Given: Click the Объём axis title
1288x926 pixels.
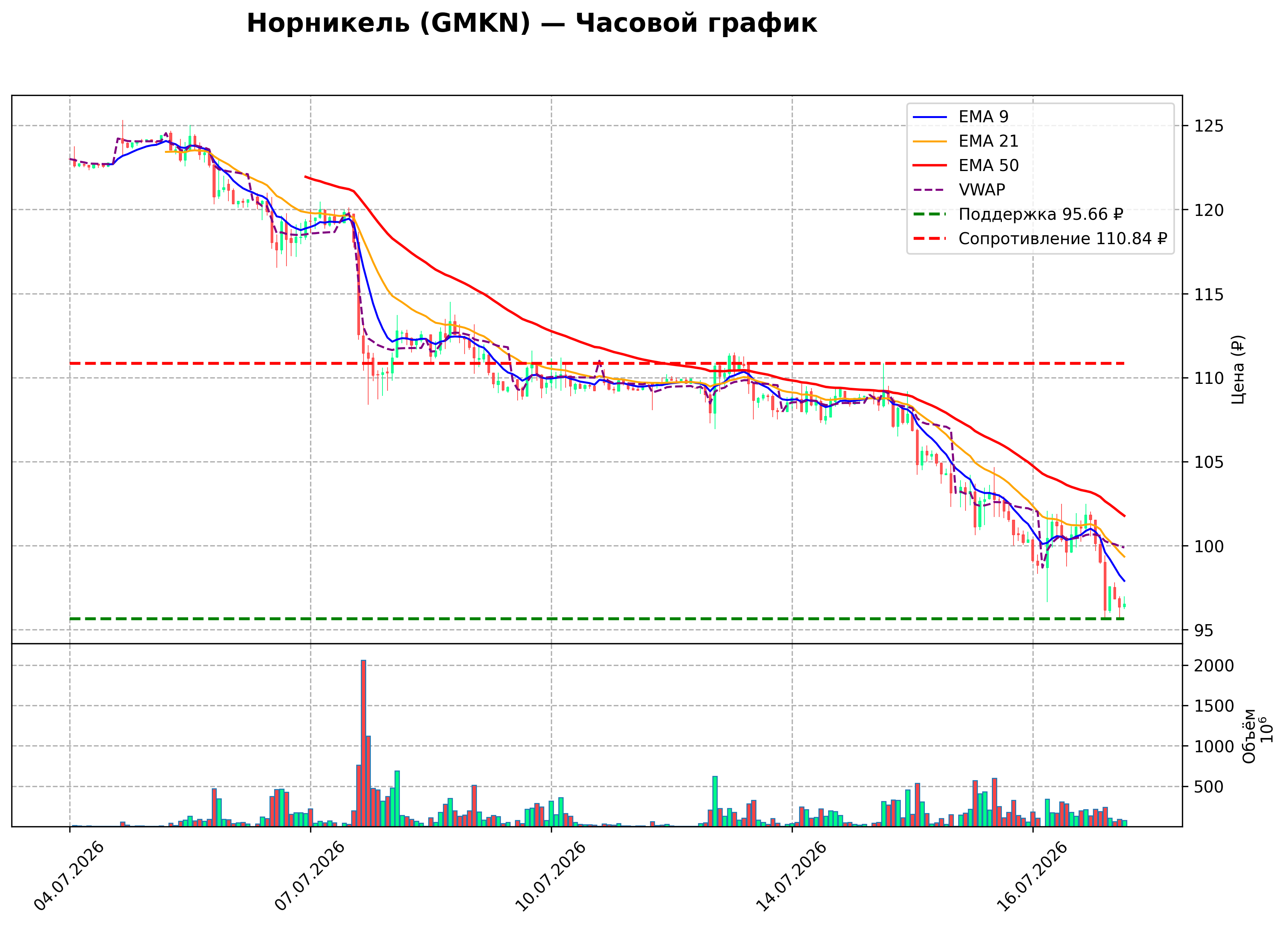Looking at the screenshot, I should pyautogui.click(x=1249, y=736).
